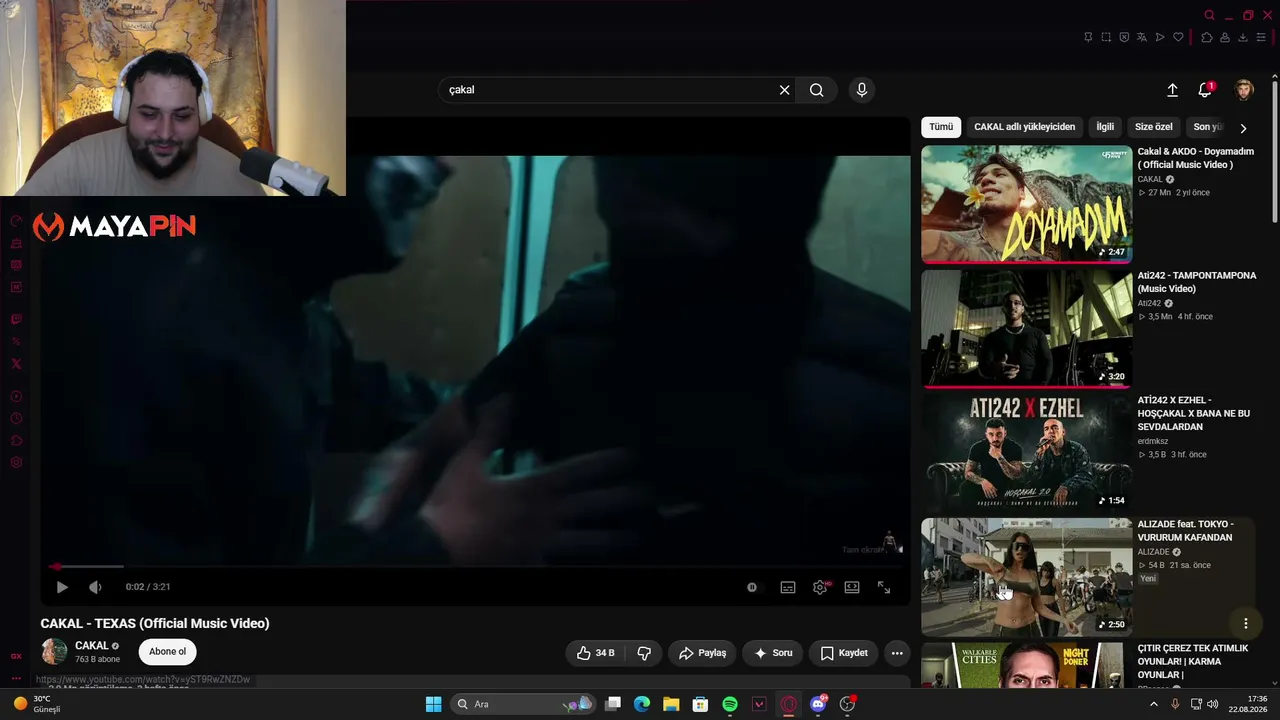Click the 'Soru' ask button
The image size is (1280, 720).
(x=773, y=653)
